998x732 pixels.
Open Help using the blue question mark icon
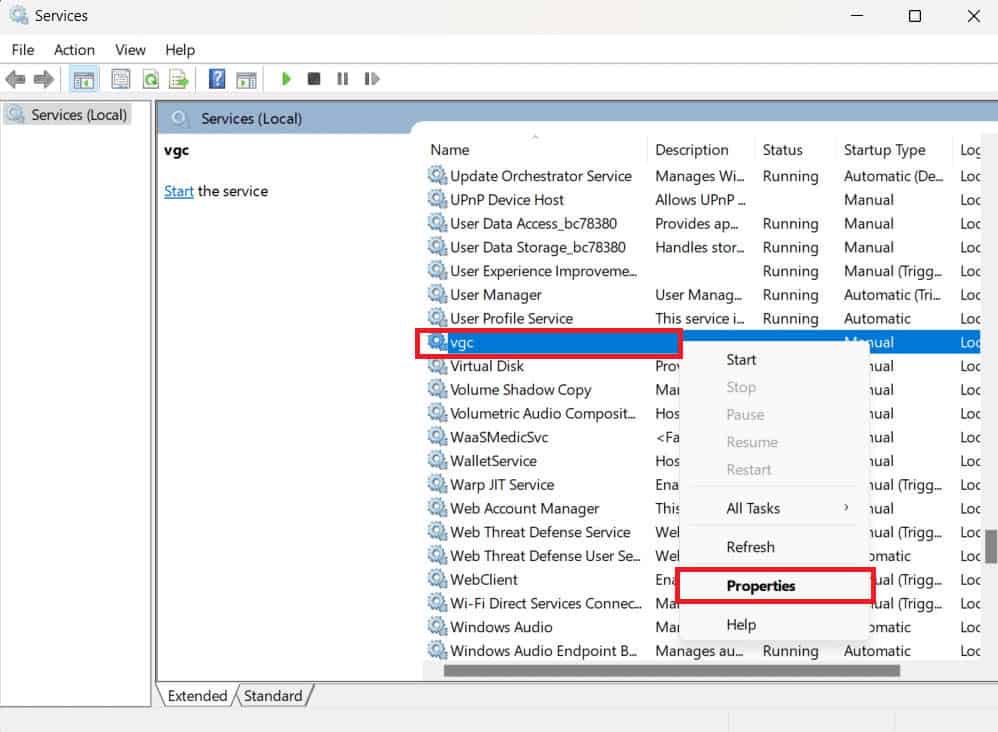[x=216, y=79]
